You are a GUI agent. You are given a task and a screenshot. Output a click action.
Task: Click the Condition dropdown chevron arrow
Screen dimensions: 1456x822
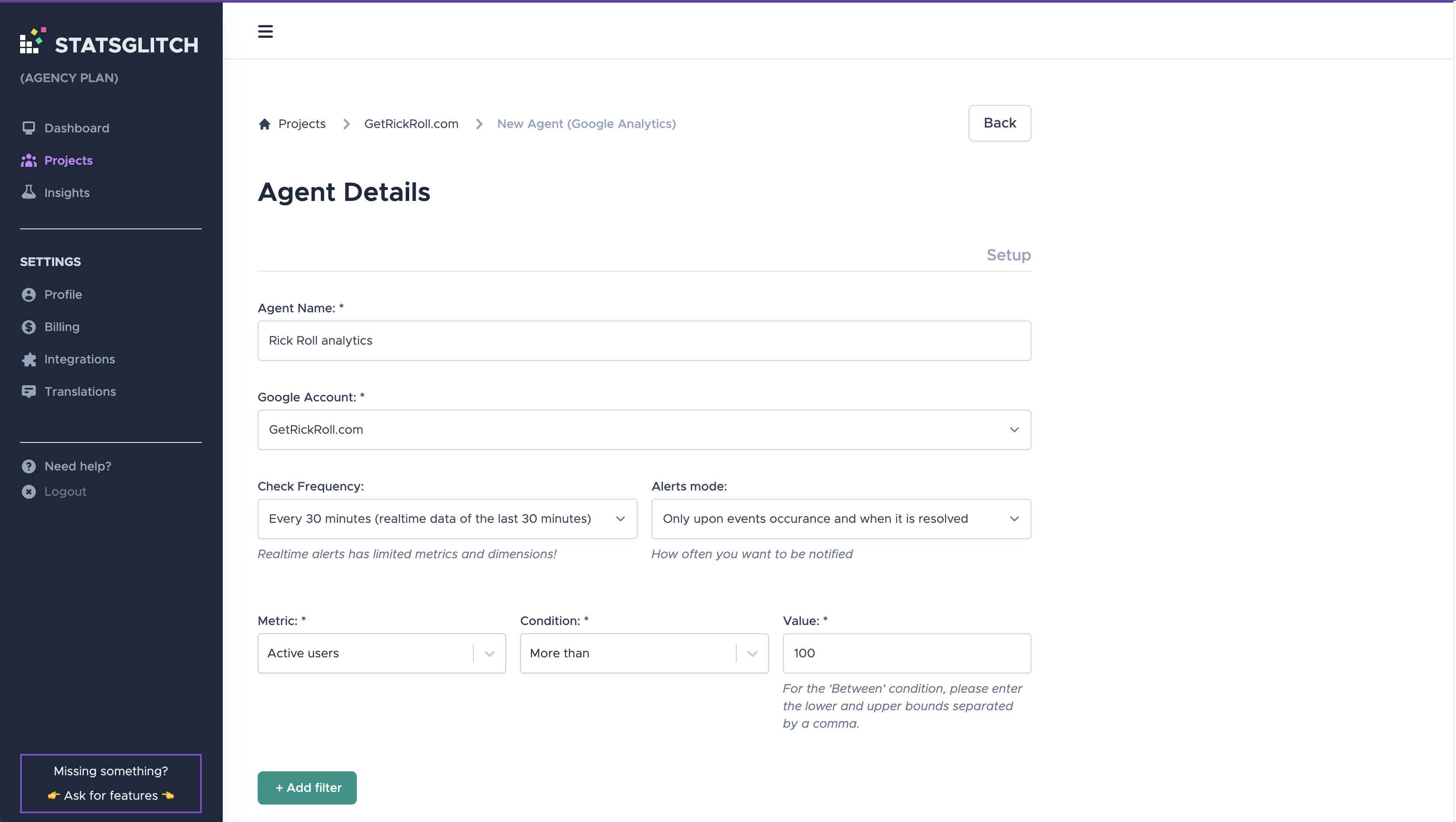[x=752, y=653]
